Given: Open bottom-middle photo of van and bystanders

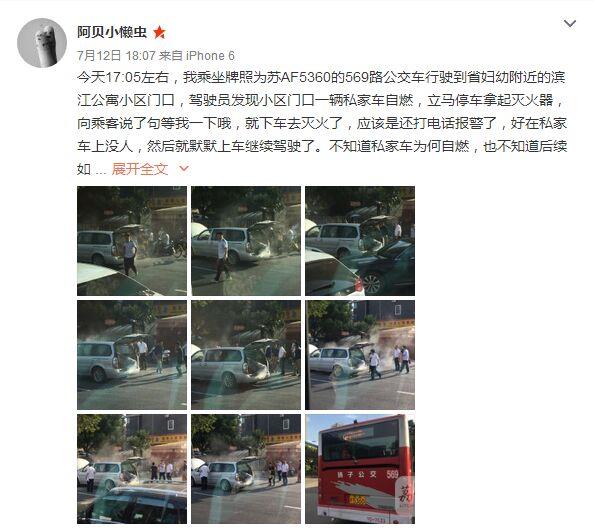Looking at the screenshot, I should pyautogui.click(x=246, y=469).
